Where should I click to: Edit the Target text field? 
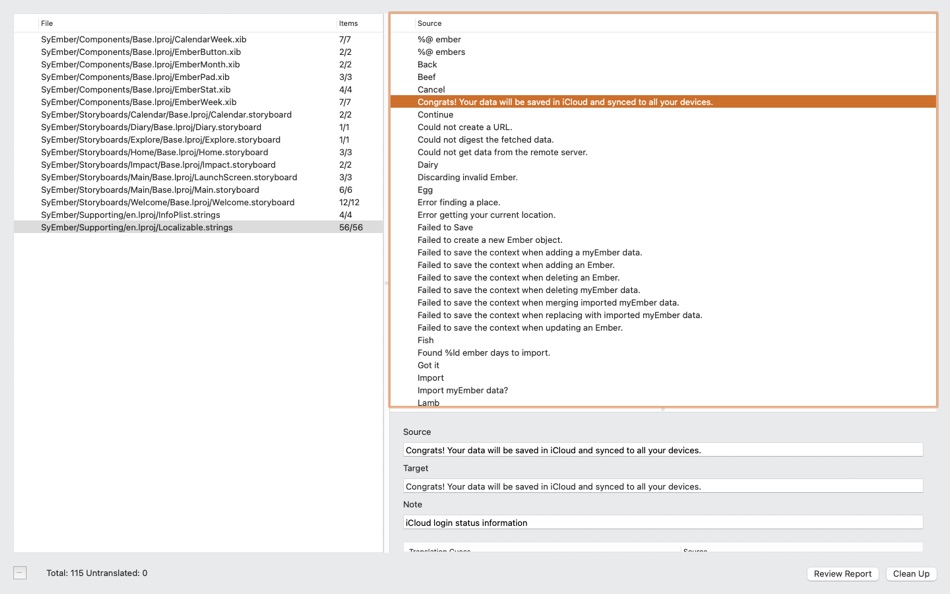coord(663,486)
